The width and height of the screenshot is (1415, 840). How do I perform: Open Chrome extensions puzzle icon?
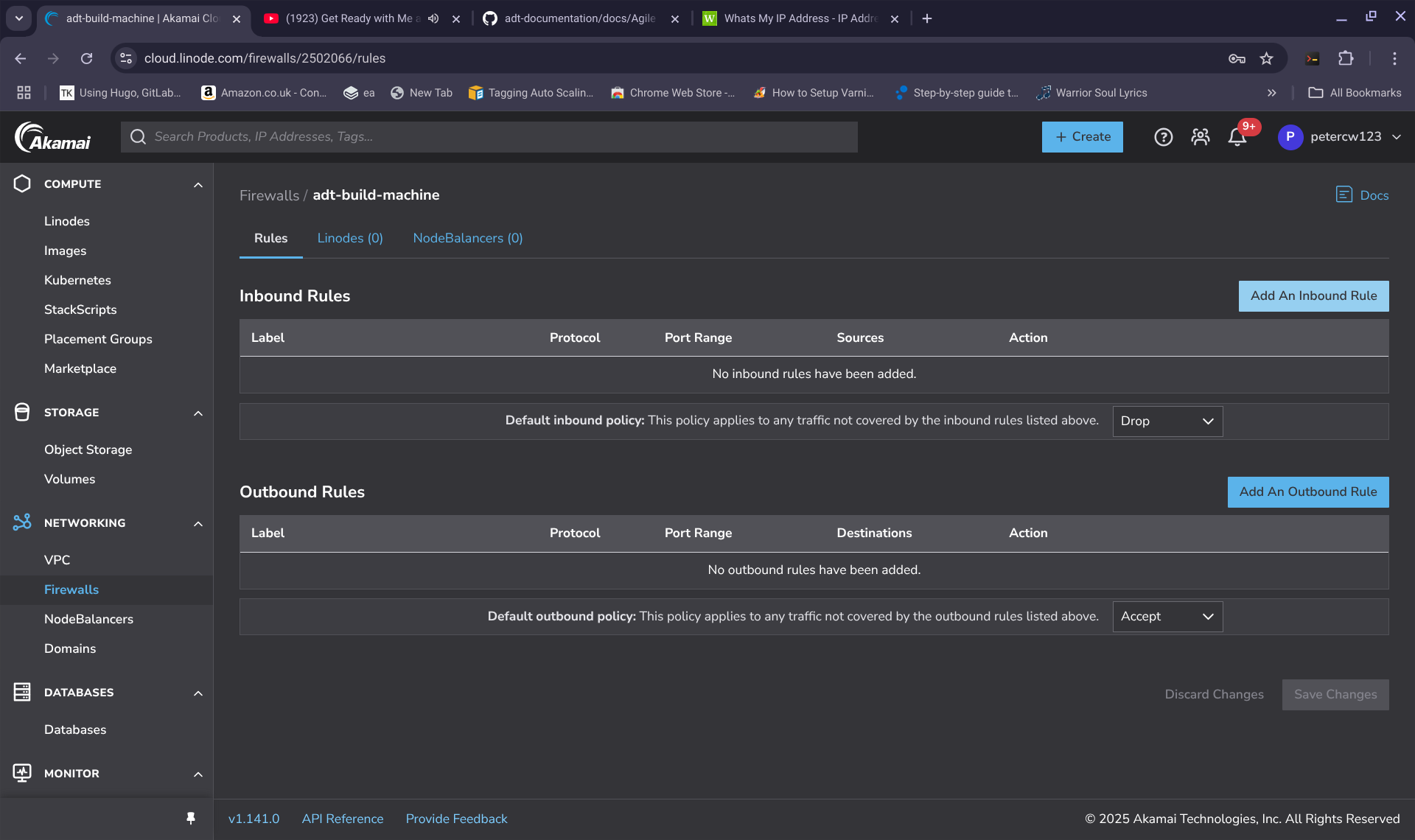[x=1346, y=58]
